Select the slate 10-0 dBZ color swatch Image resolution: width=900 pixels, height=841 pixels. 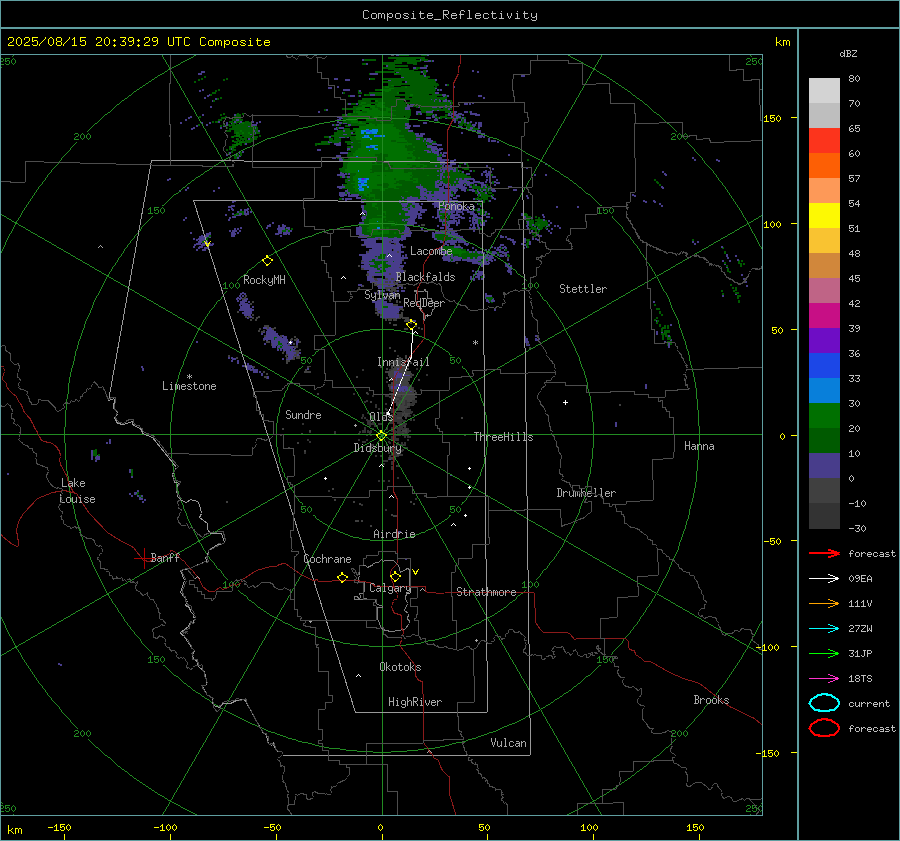tap(824, 466)
